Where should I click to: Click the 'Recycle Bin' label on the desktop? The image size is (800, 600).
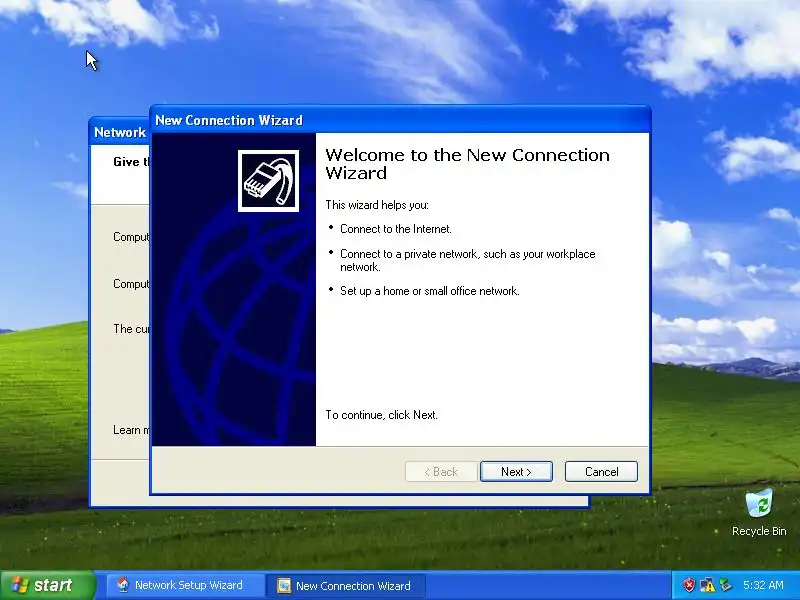coord(759,531)
